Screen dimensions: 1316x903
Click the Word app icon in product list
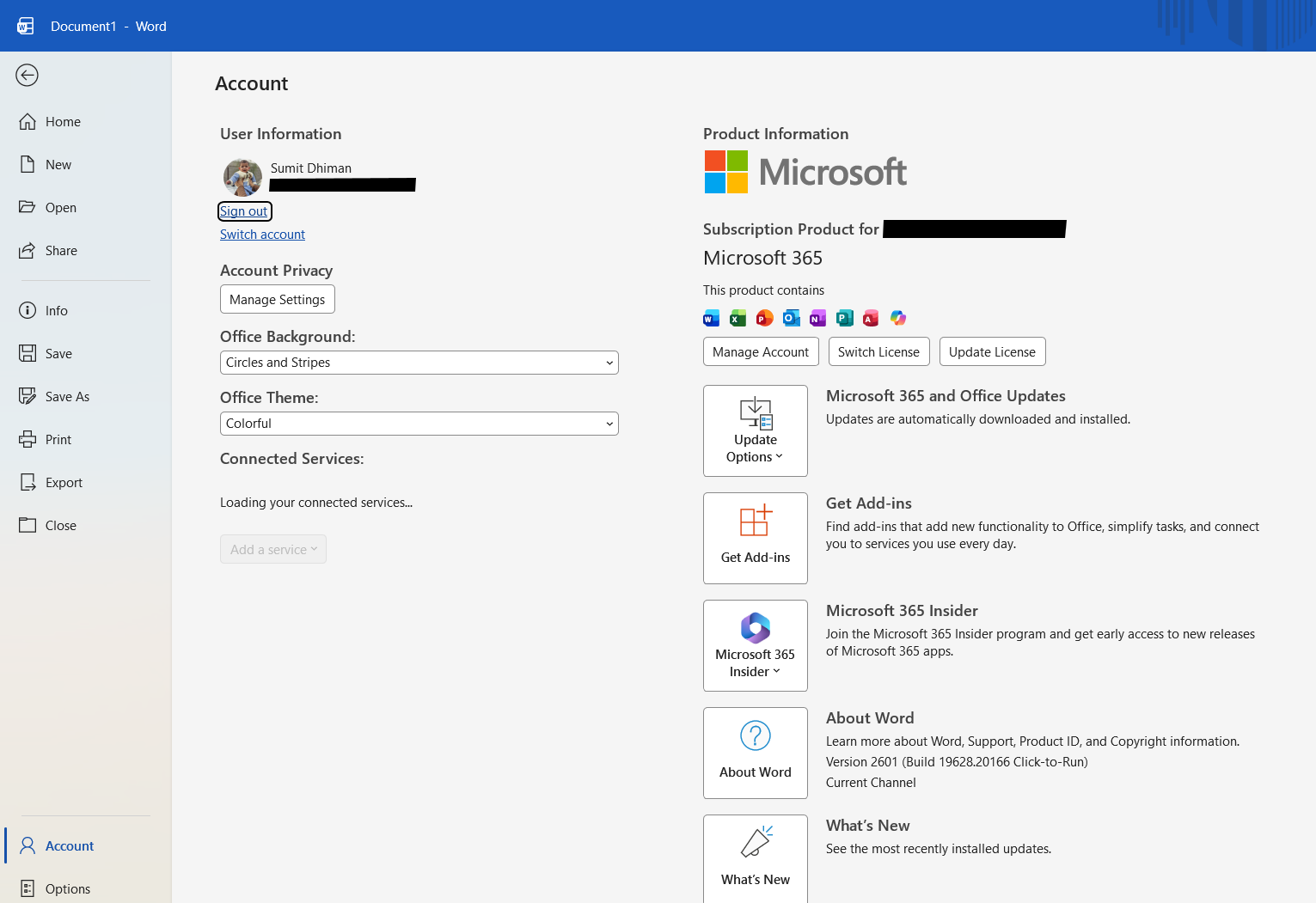[x=711, y=318]
